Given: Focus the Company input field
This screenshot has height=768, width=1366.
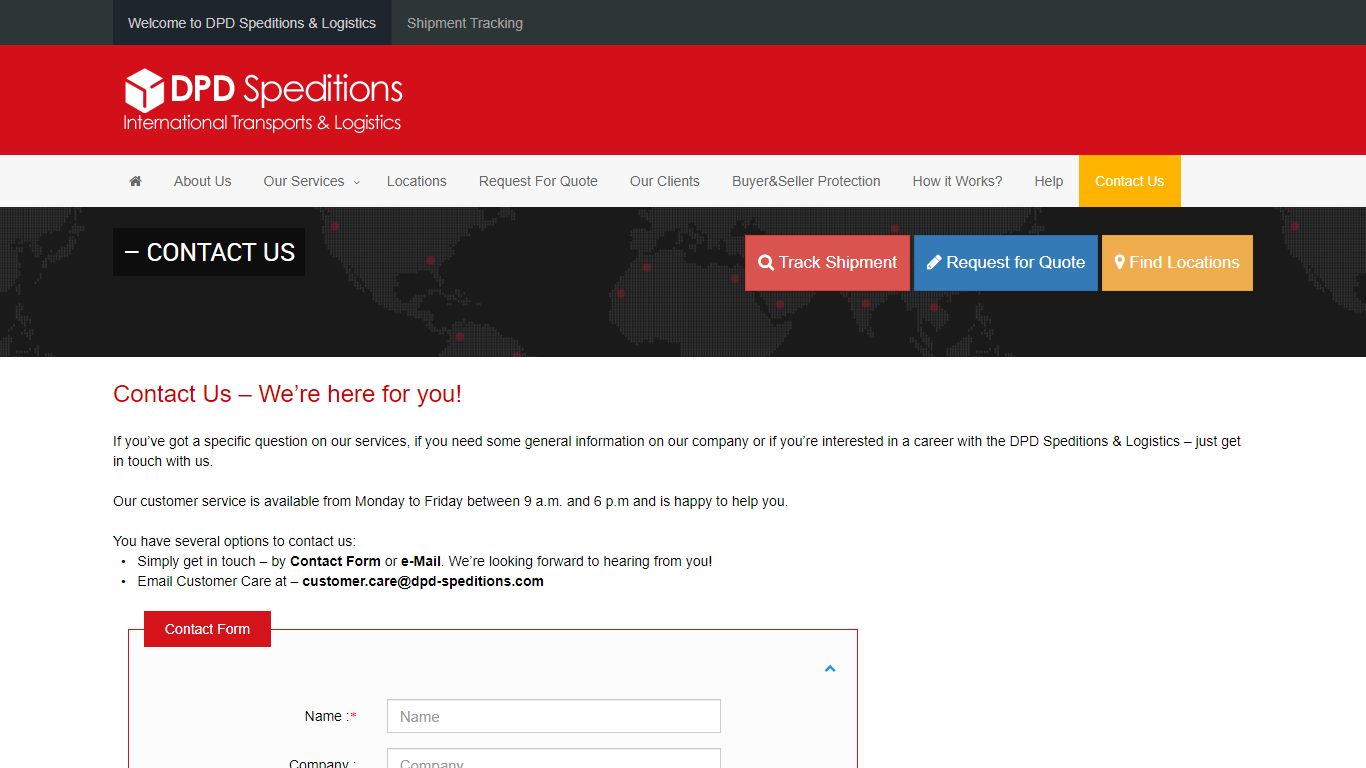Looking at the screenshot, I should coord(553,758).
